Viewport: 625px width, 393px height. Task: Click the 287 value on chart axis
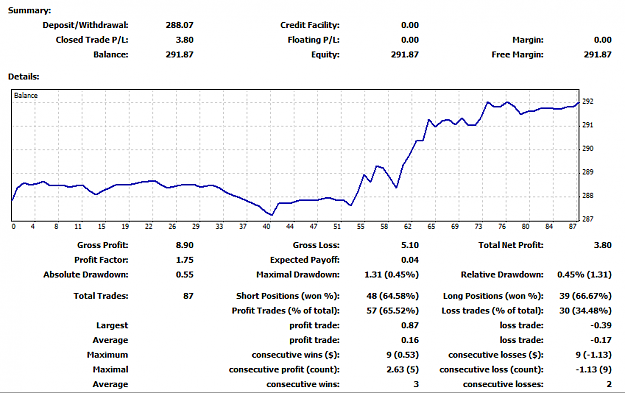point(588,219)
